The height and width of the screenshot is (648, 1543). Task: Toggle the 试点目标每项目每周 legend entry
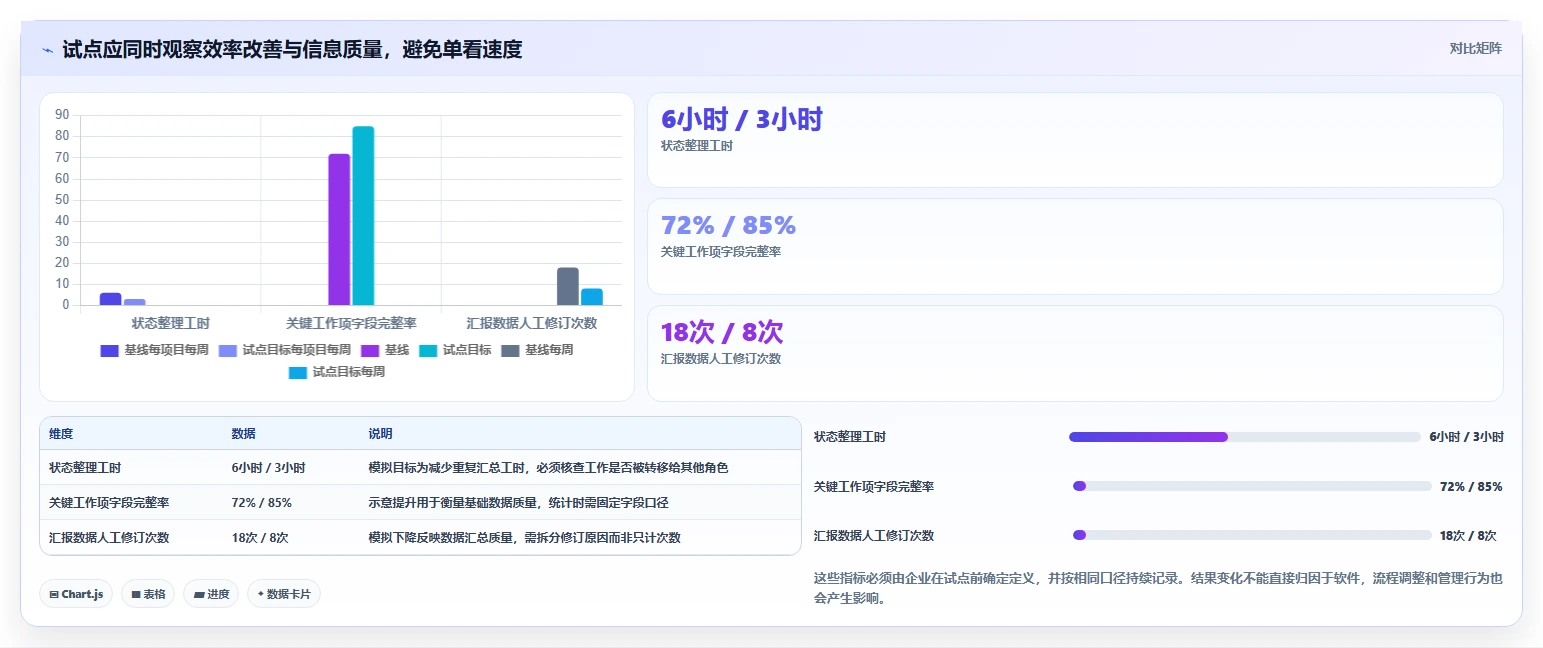tap(284, 350)
